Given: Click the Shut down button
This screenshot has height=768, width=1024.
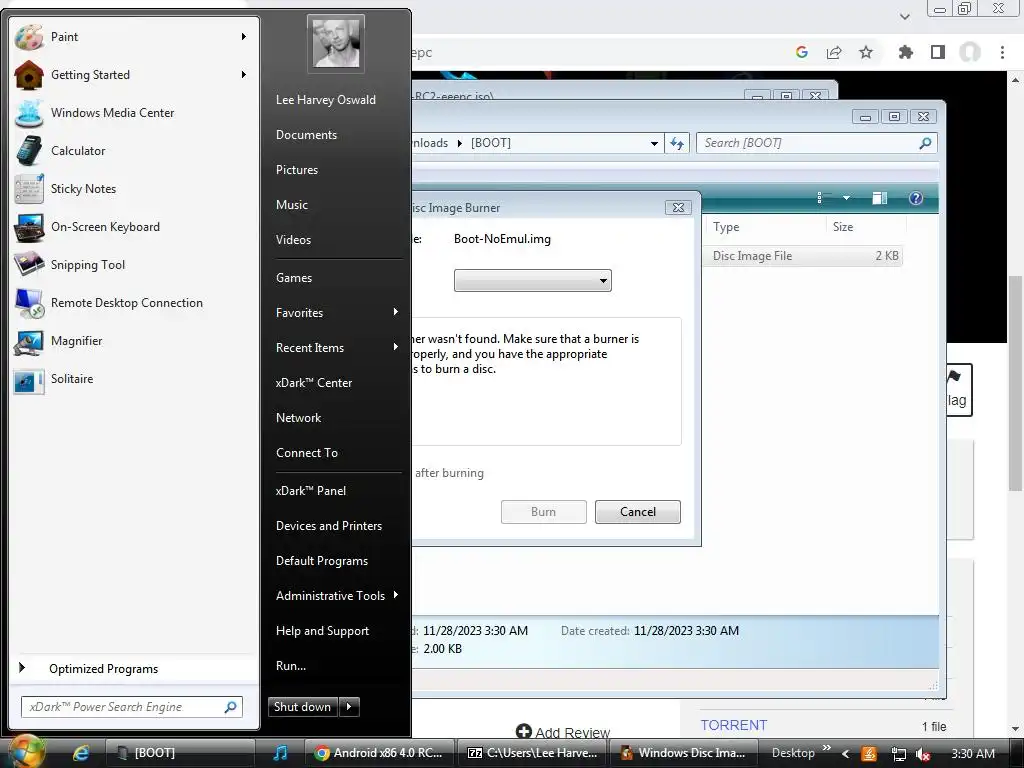Looking at the screenshot, I should click(x=302, y=707).
